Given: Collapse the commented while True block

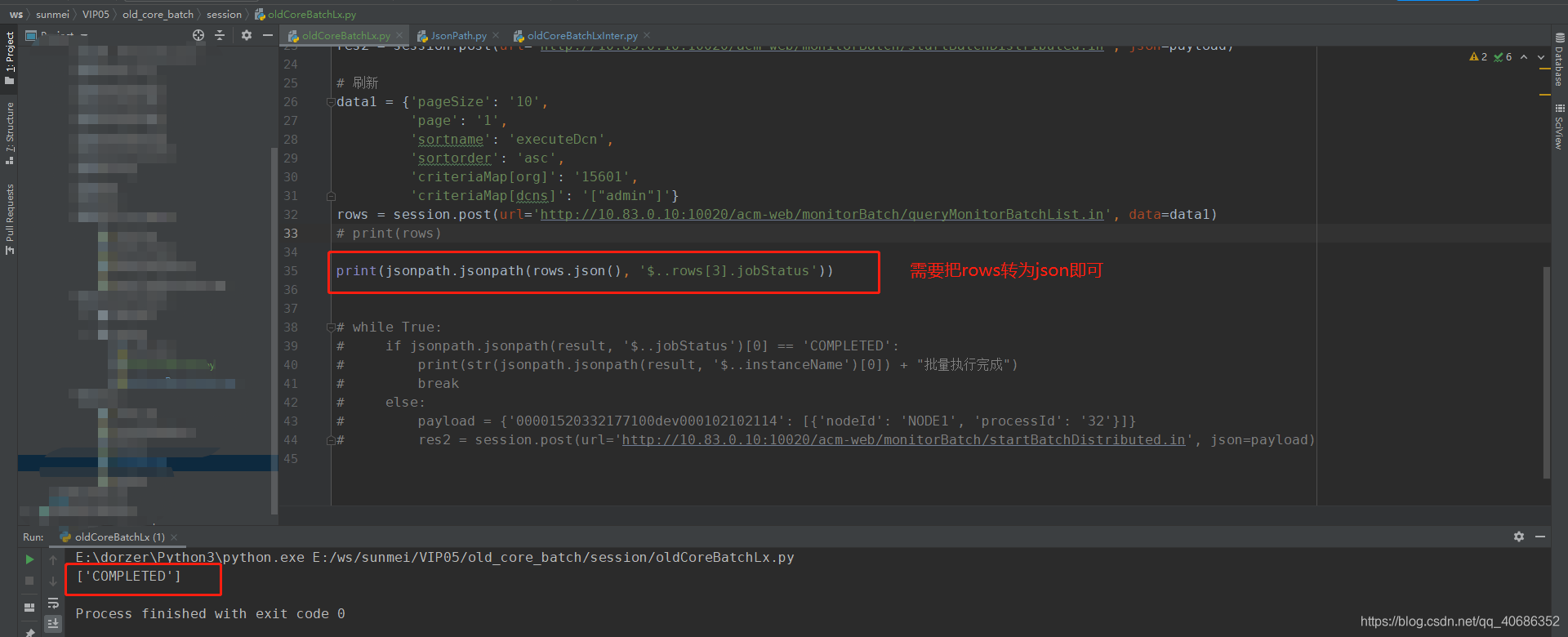Looking at the screenshot, I should coord(331,327).
